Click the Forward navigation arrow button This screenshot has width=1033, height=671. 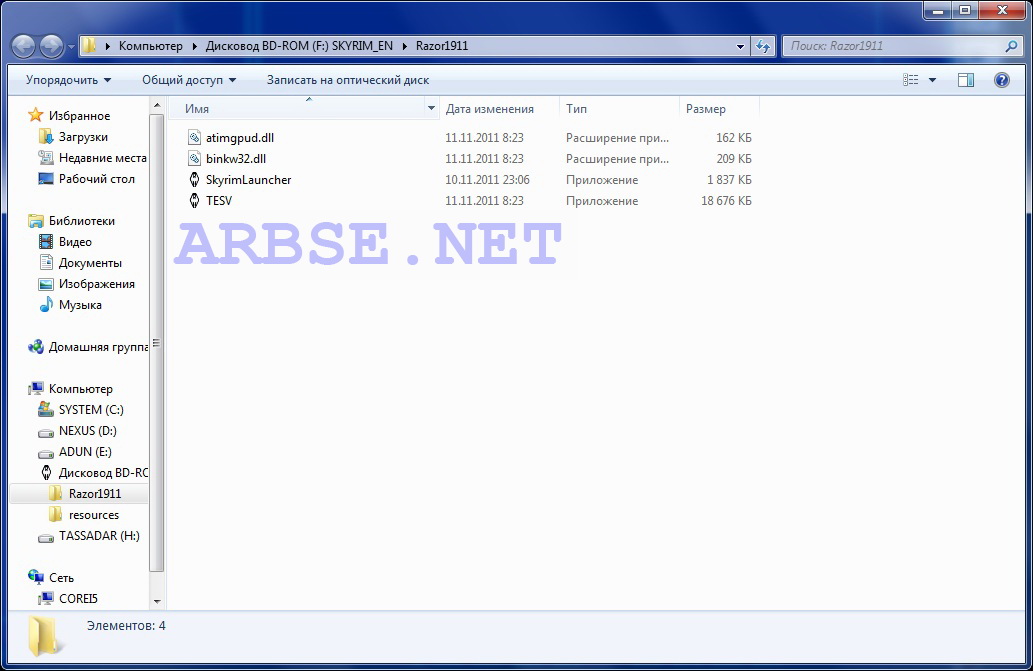[51, 46]
